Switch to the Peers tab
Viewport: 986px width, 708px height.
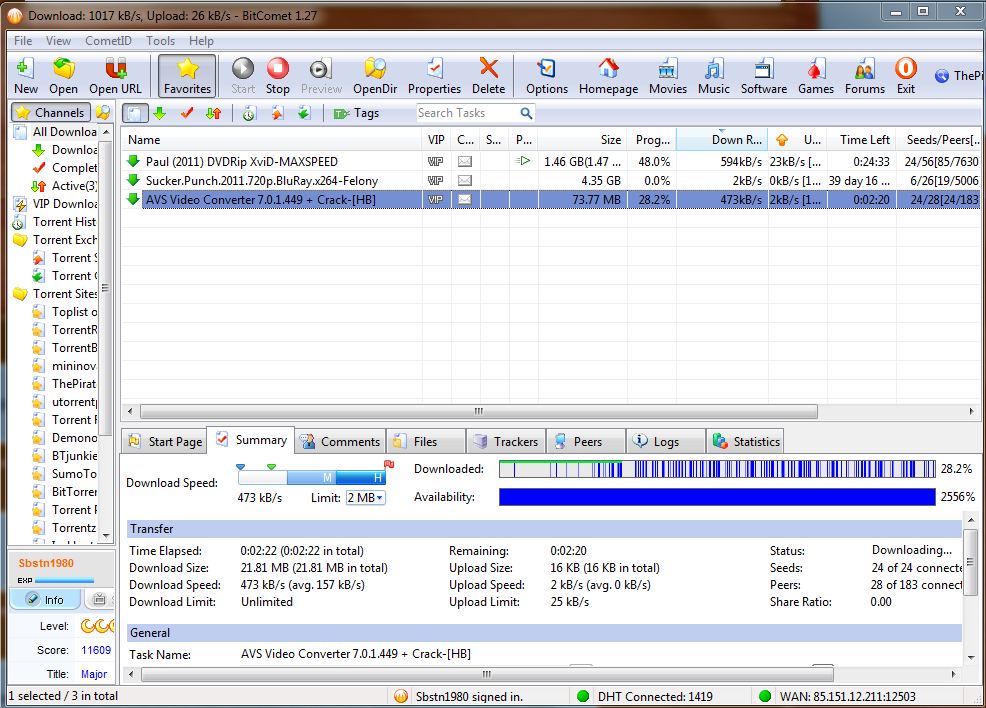(586, 441)
